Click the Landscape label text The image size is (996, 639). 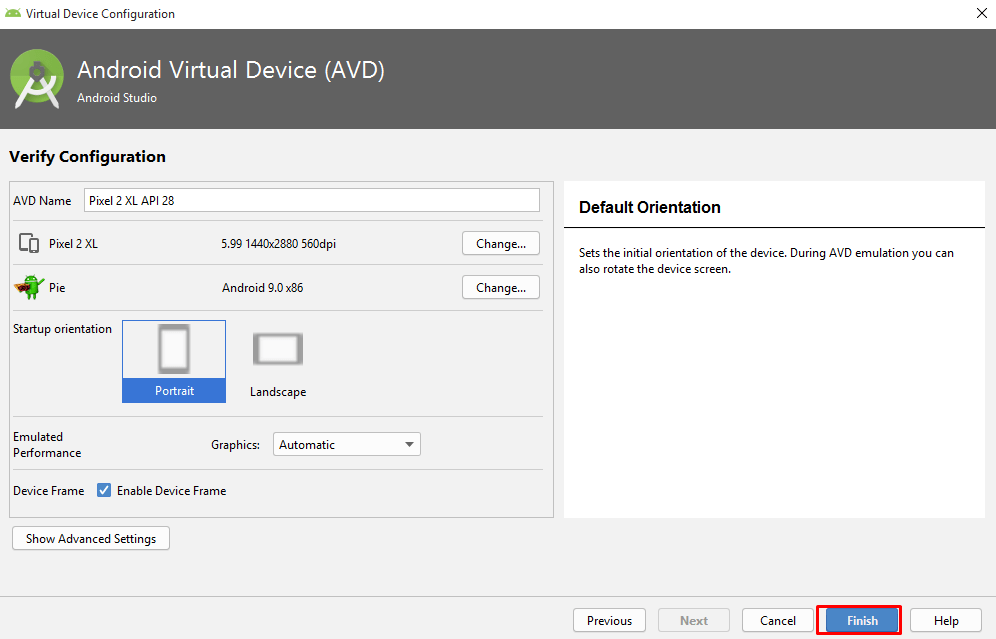click(278, 392)
